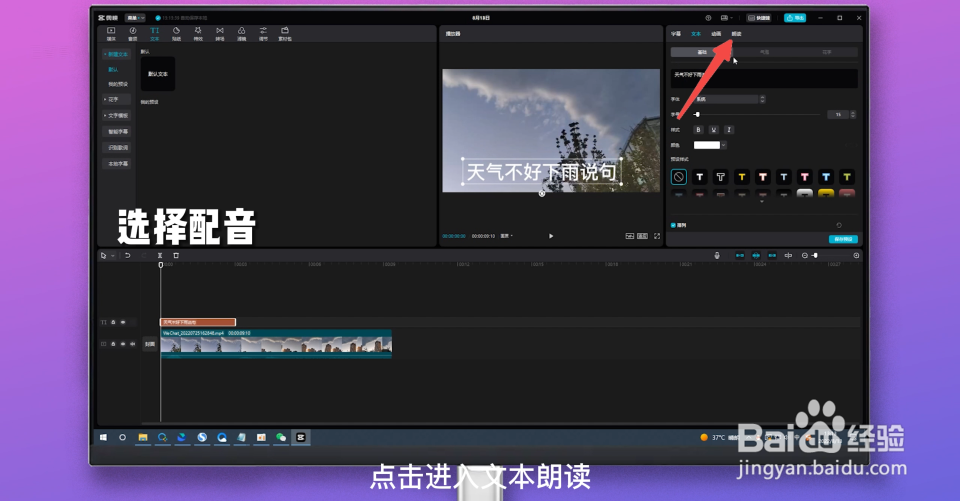The width and height of the screenshot is (960, 501).
Task: Open the font 字体 dropdown
Action: (x=729, y=99)
